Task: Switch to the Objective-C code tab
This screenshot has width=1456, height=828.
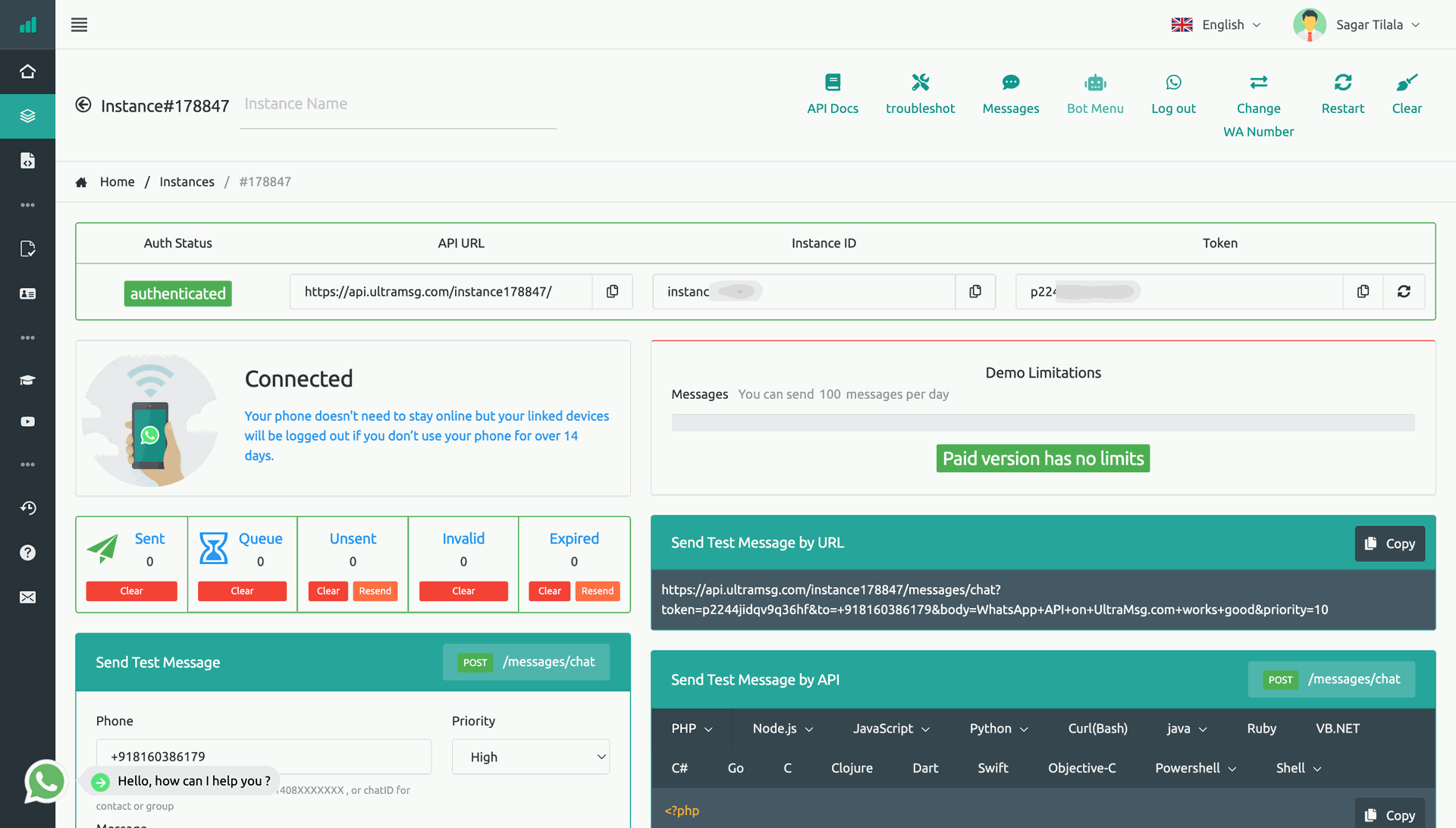Action: pos(1082,768)
